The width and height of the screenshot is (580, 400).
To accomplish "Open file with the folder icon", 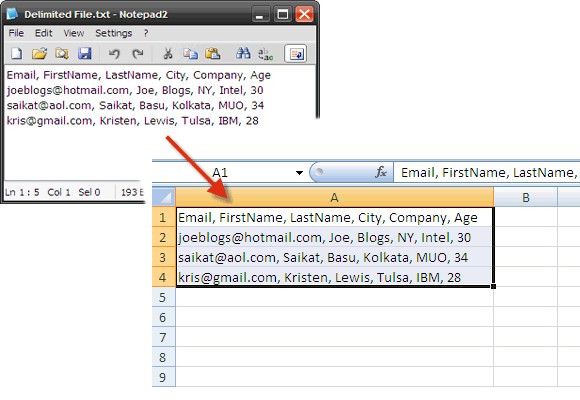I will [x=39, y=54].
